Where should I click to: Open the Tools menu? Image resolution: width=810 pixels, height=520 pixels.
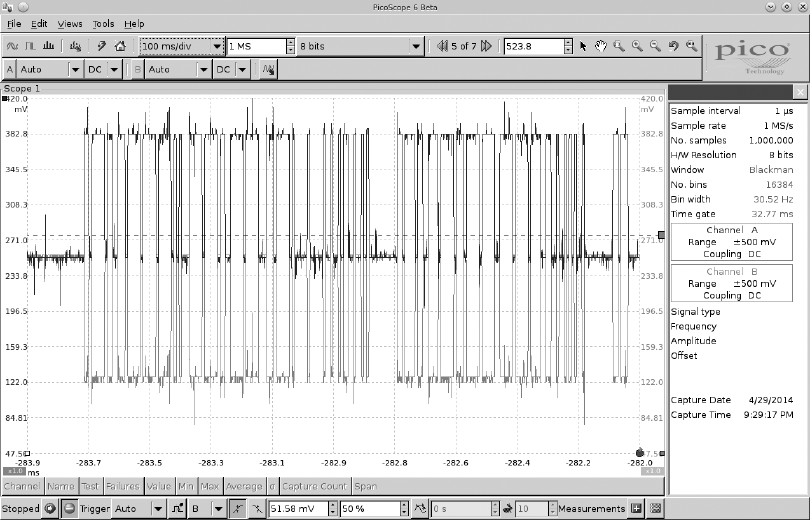[x=103, y=24]
